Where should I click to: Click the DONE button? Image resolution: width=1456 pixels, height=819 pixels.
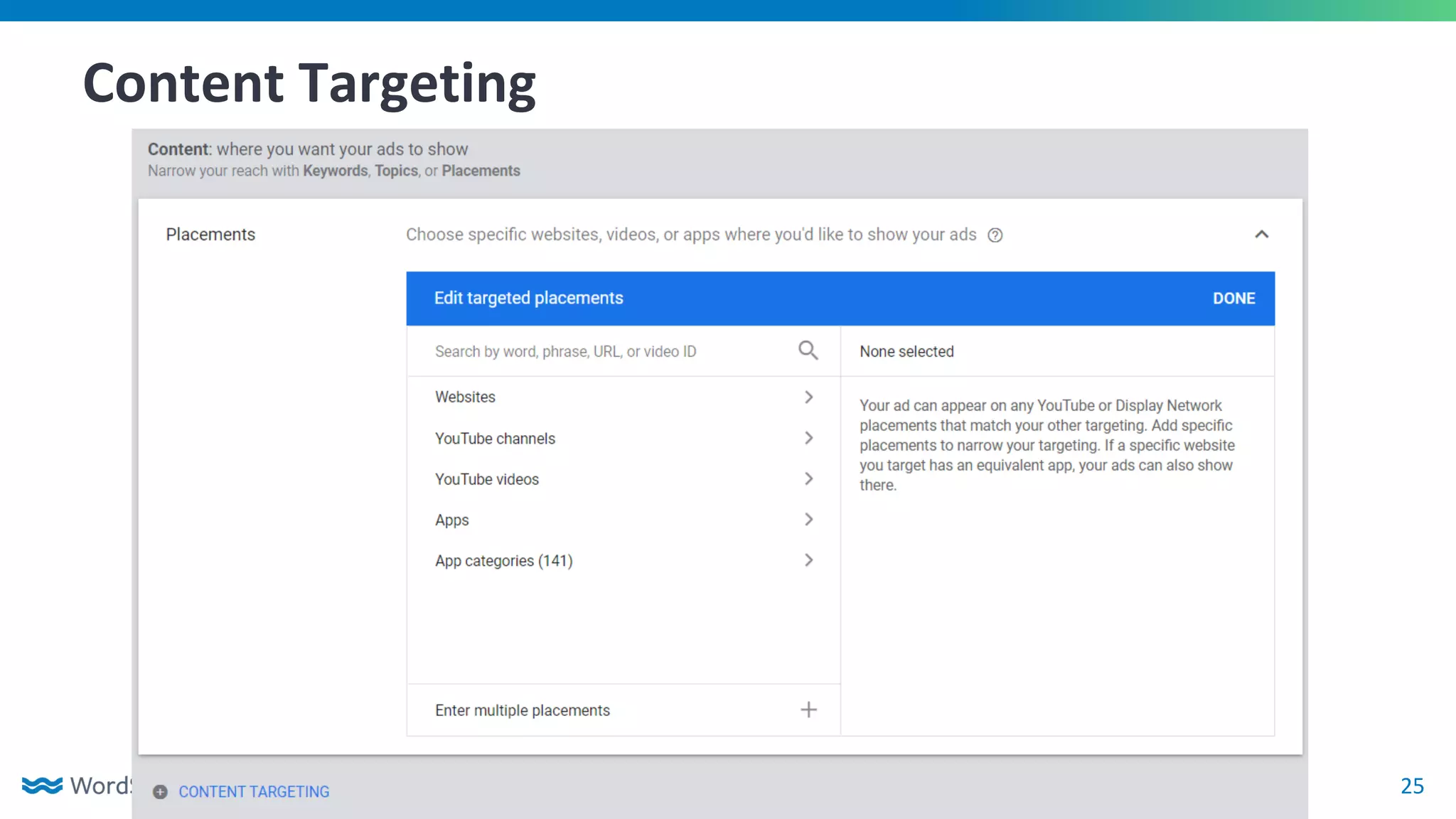(1233, 299)
